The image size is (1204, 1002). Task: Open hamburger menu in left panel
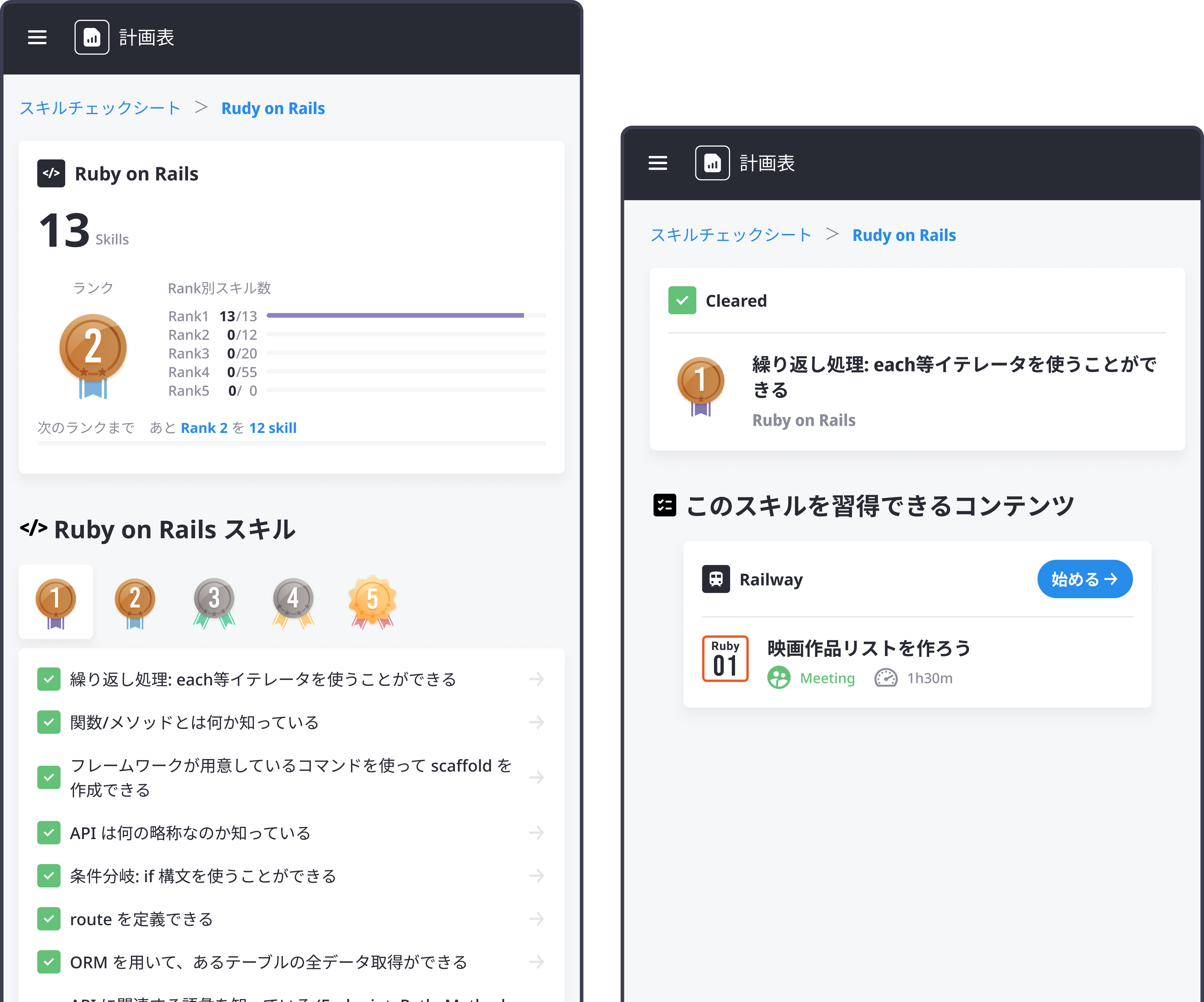[x=37, y=37]
